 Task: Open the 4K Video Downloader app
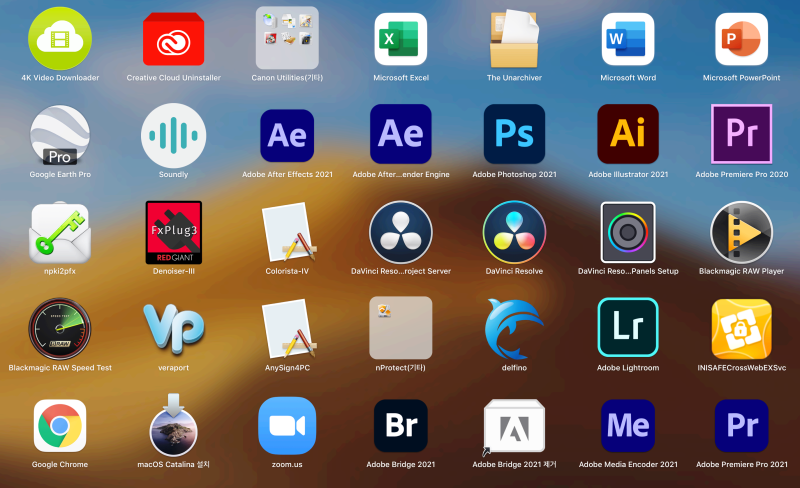[60, 38]
